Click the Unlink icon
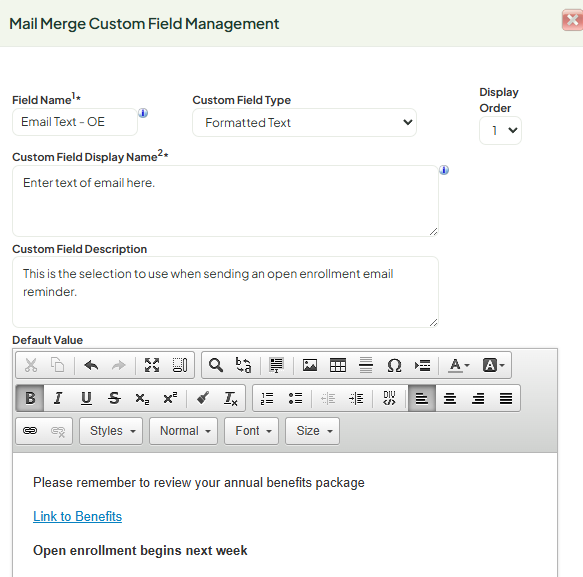 coord(58,431)
